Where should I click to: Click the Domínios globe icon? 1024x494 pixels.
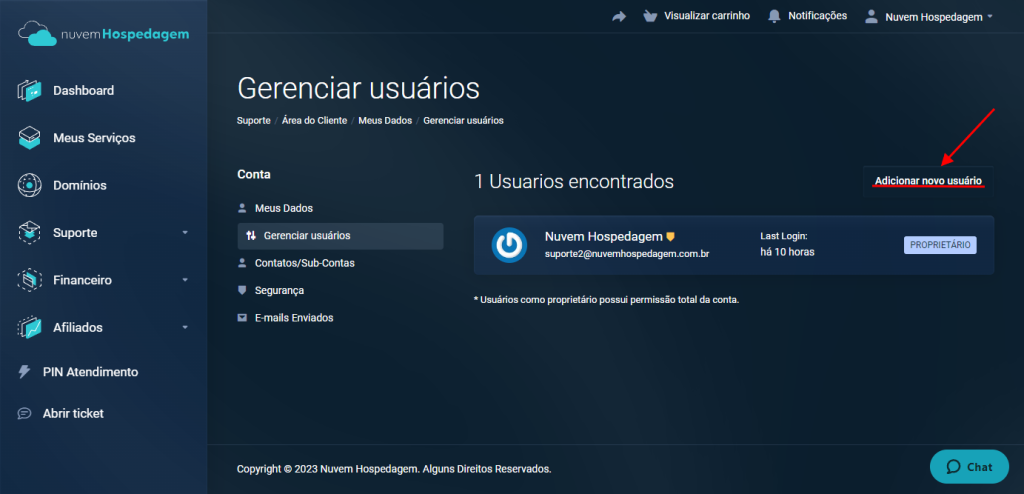(30, 185)
